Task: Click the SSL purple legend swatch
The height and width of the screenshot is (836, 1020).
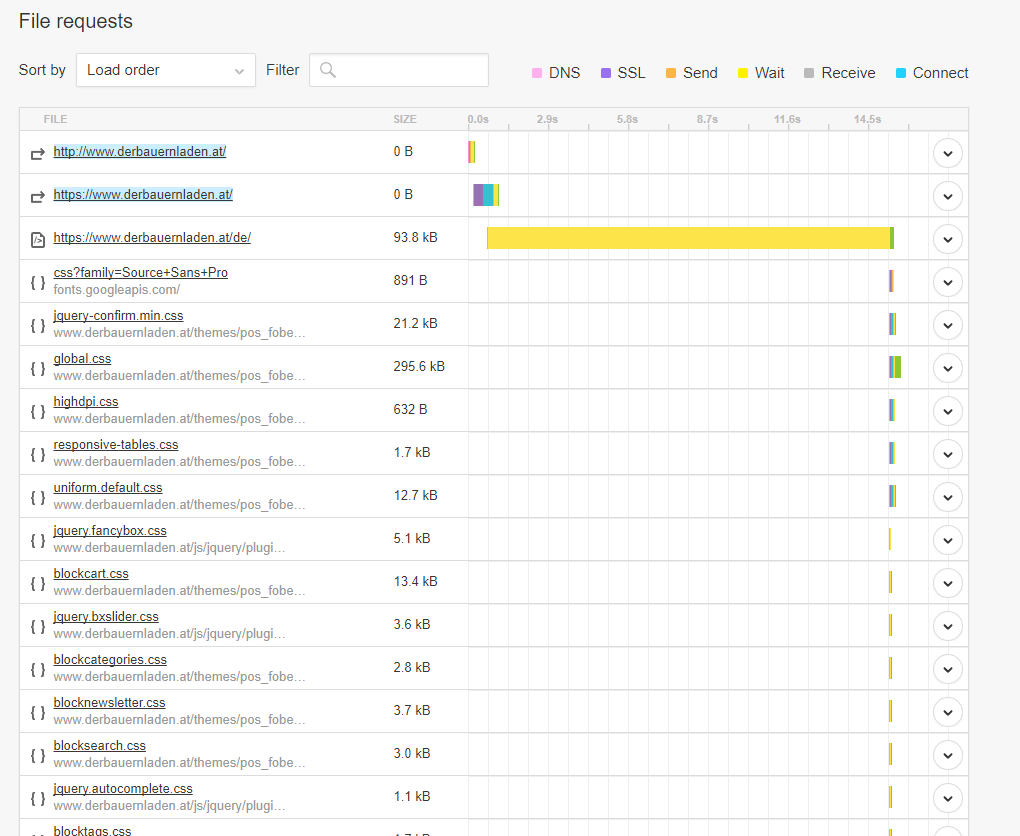Action: [606, 73]
